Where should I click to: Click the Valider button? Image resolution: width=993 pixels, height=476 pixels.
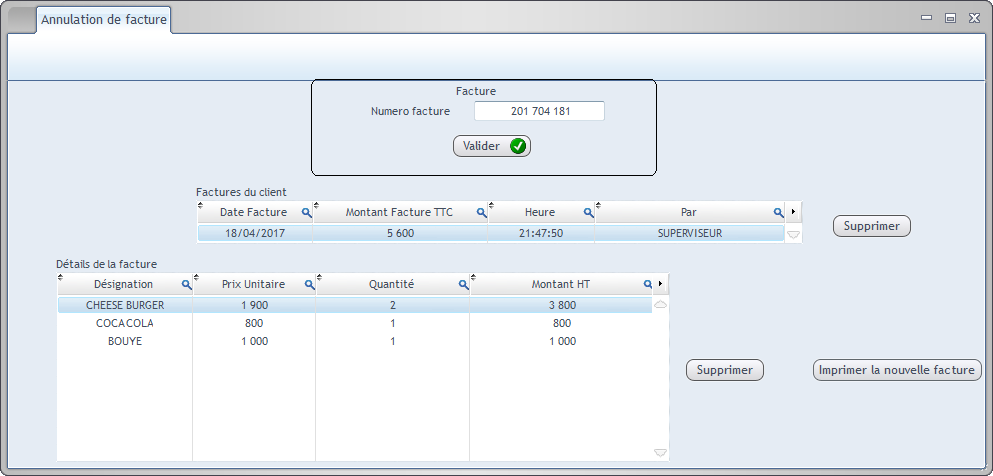491,146
